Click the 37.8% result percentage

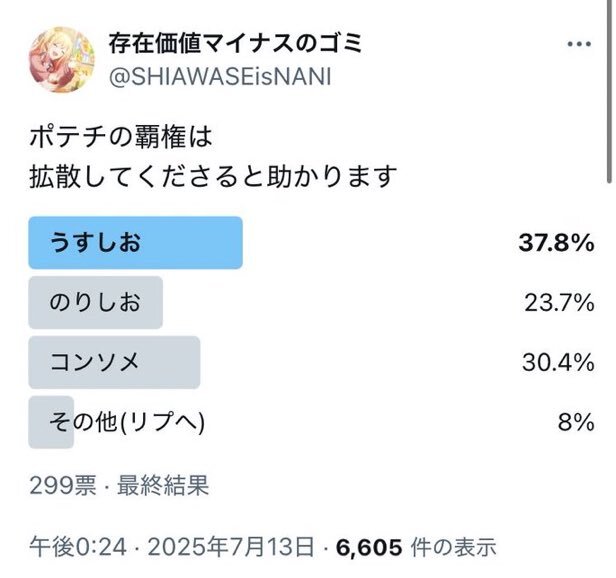point(556,243)
